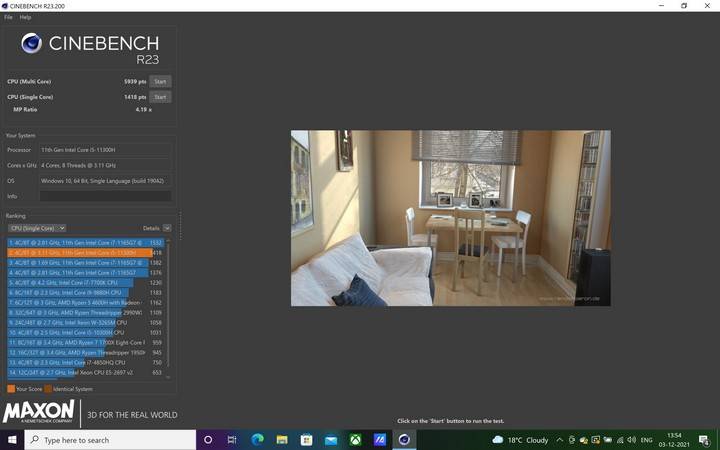Open Cinebench from the taskbar
This screenshot has height=450, width=720.
click(x=404, y=439)
